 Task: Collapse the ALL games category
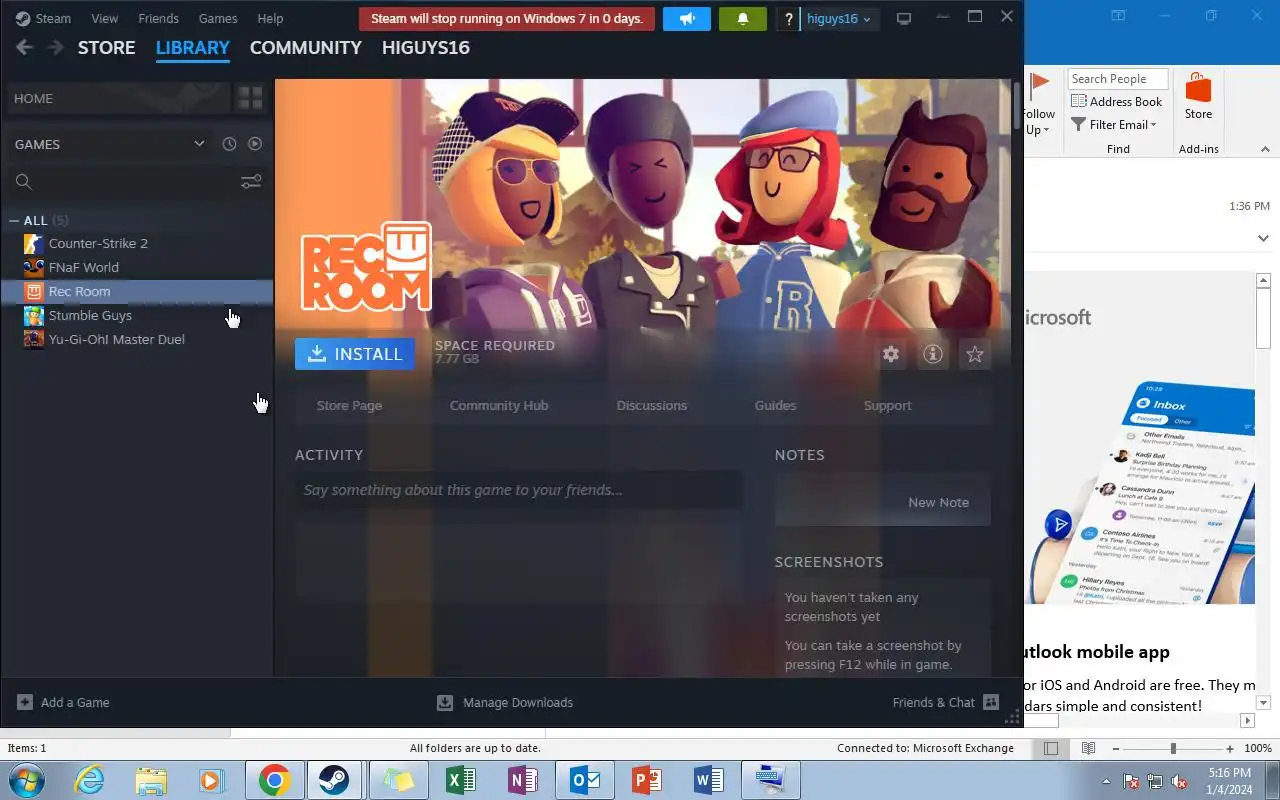[14, 220]
